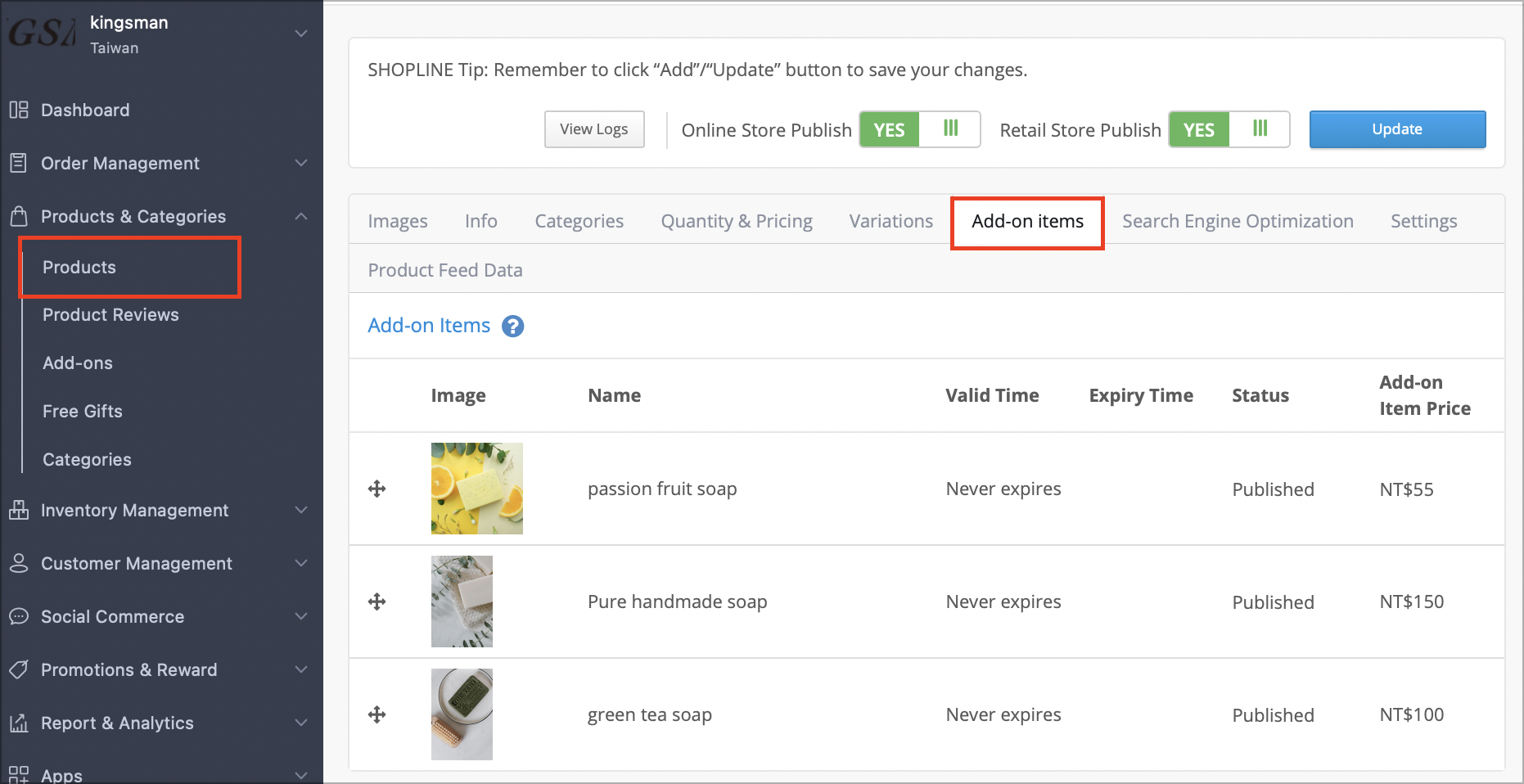
Task: Click the Add-on Items help question mark
Action: (512, 326)
